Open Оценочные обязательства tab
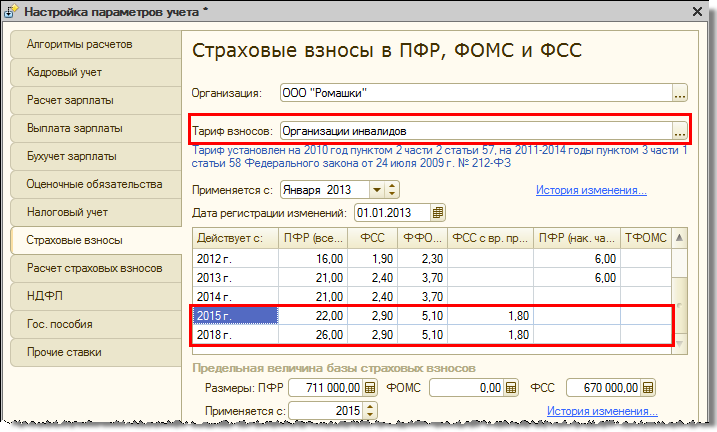The width and height of the screenshot is (717, 432). 96,184
